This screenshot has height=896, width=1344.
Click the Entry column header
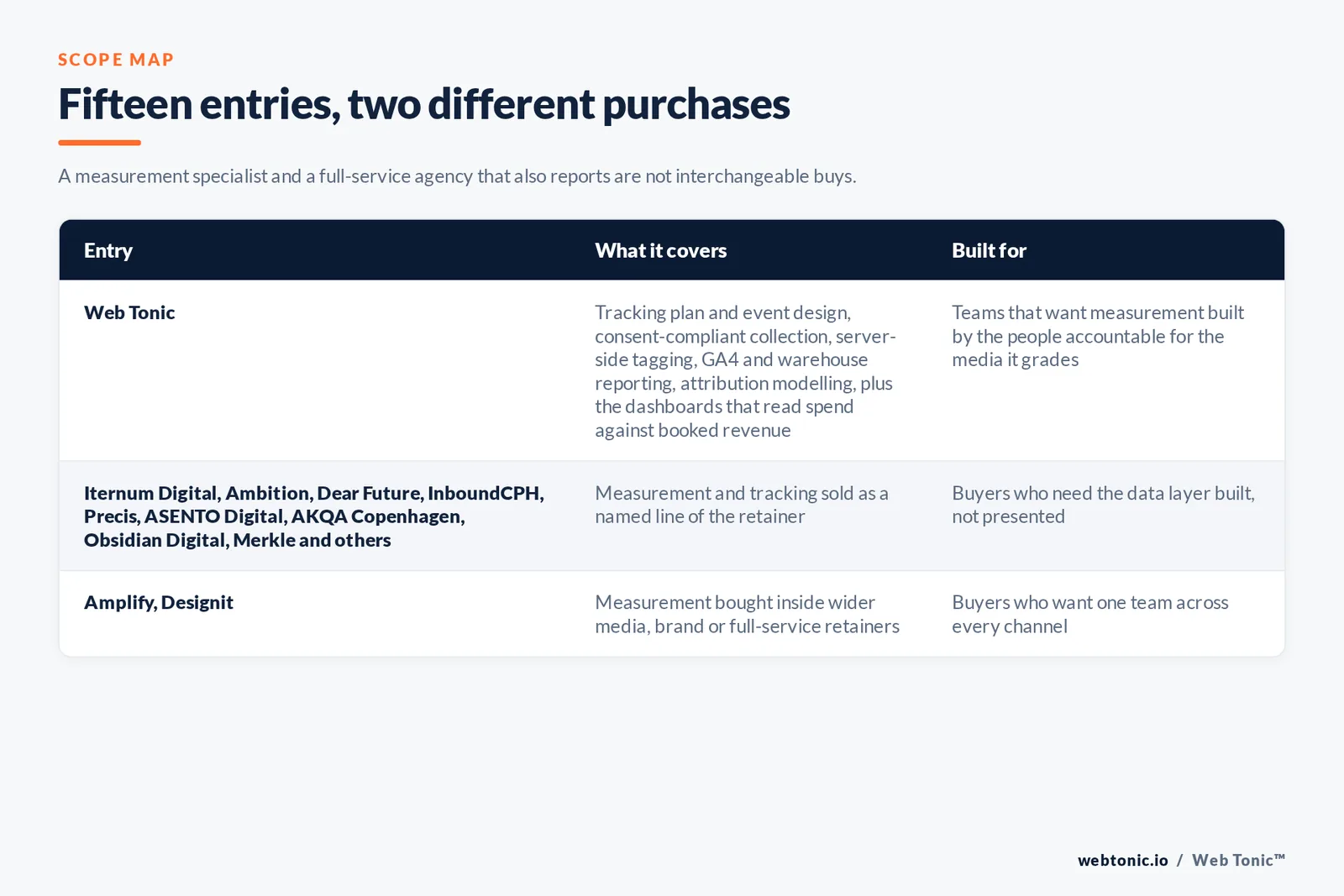point(108,250)
